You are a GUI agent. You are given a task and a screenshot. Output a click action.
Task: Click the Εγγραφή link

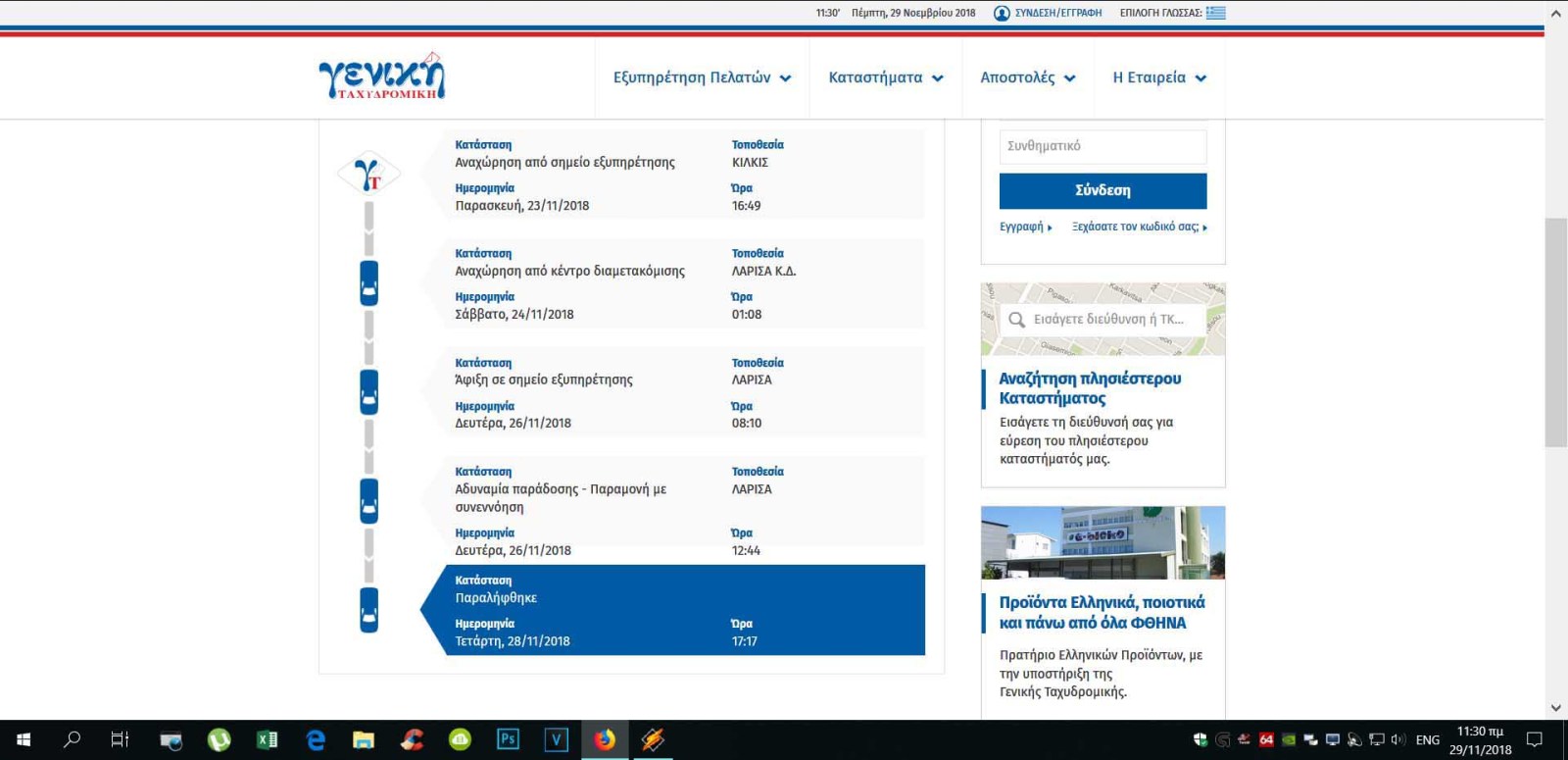click(x=1024, y=227)
